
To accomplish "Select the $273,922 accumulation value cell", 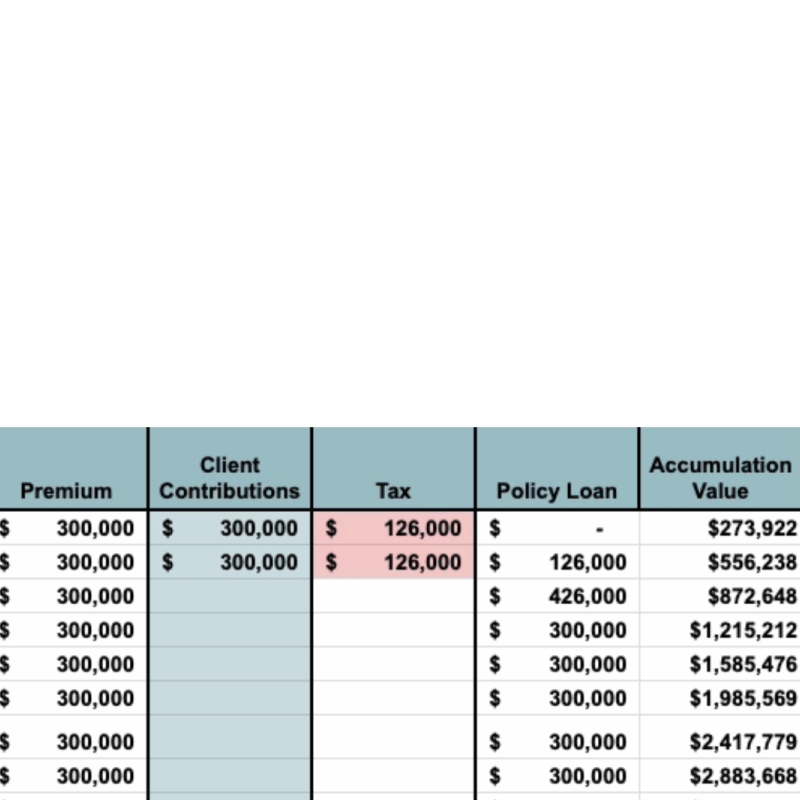I will [720, 528].
